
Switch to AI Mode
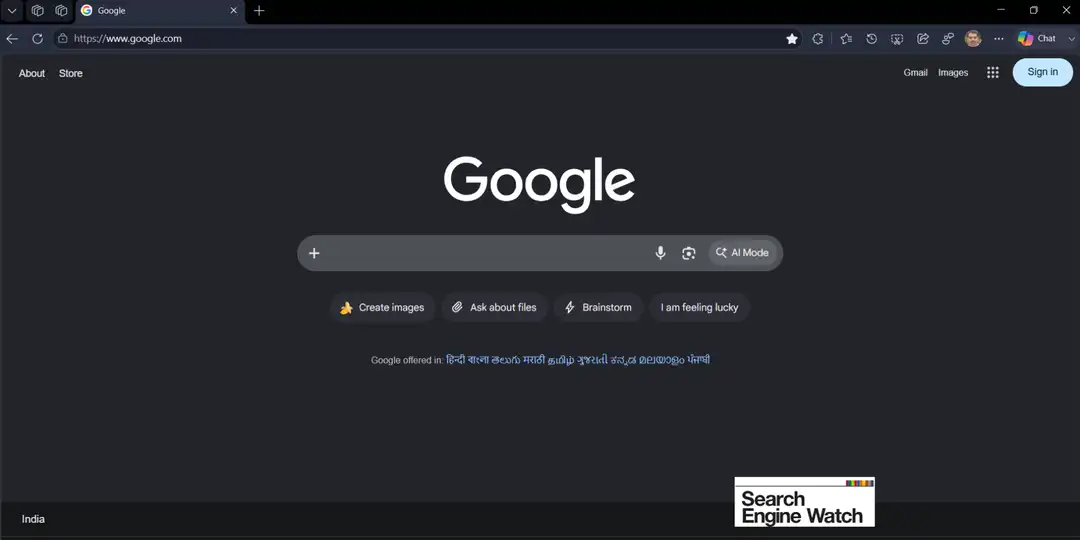pyautogui.click(x=742, y=253)
